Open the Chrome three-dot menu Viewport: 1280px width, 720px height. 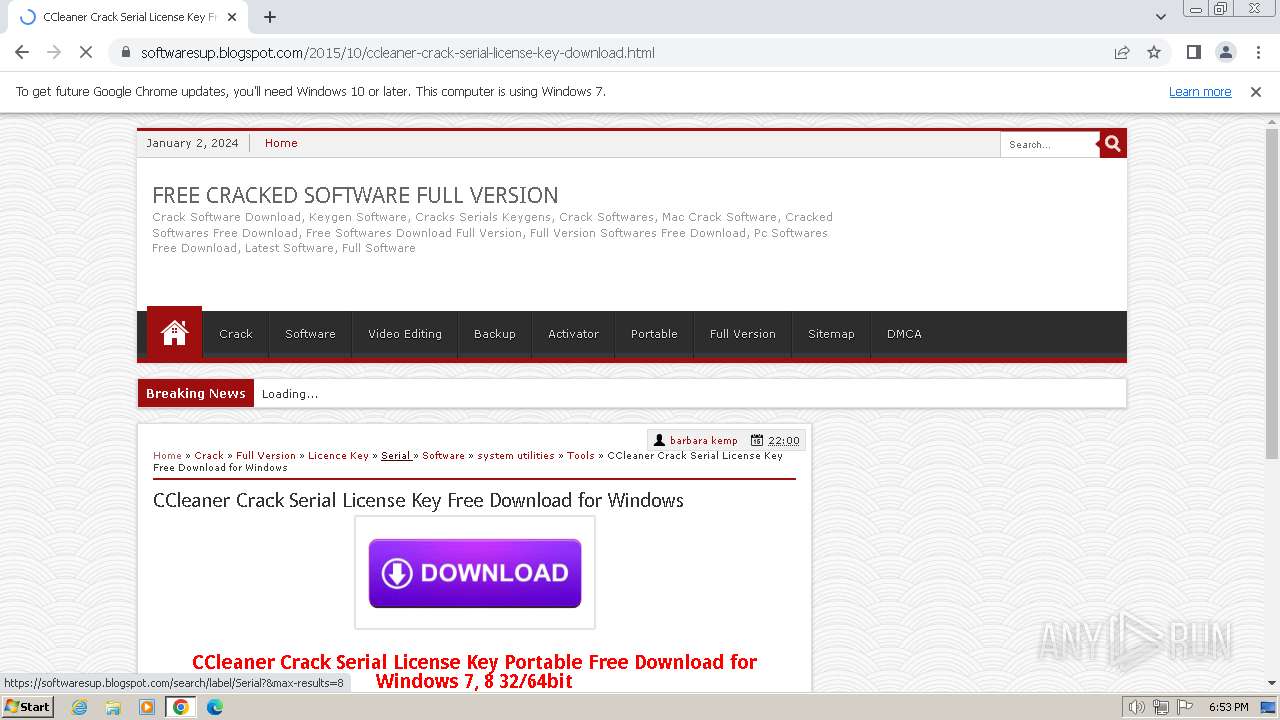click(1258, 52)
